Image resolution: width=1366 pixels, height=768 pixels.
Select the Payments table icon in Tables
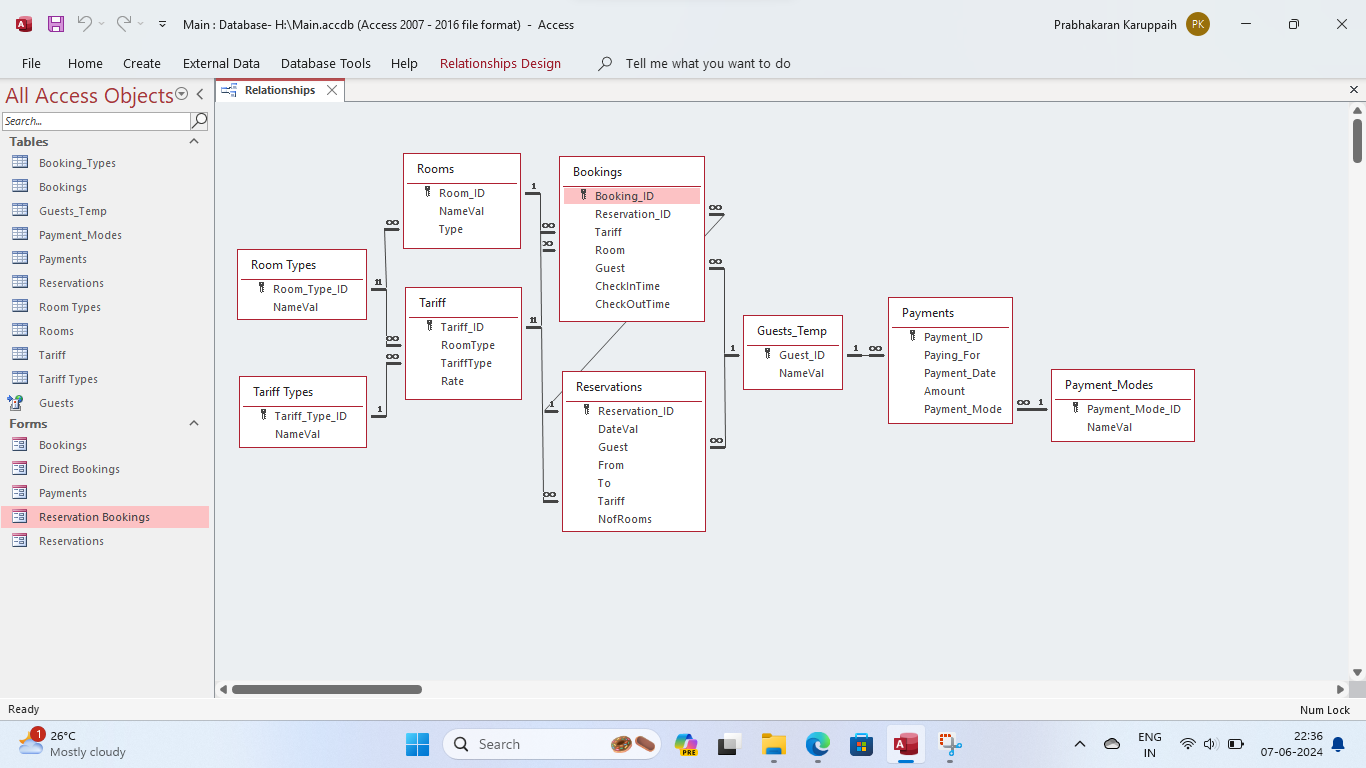point(19,258)
